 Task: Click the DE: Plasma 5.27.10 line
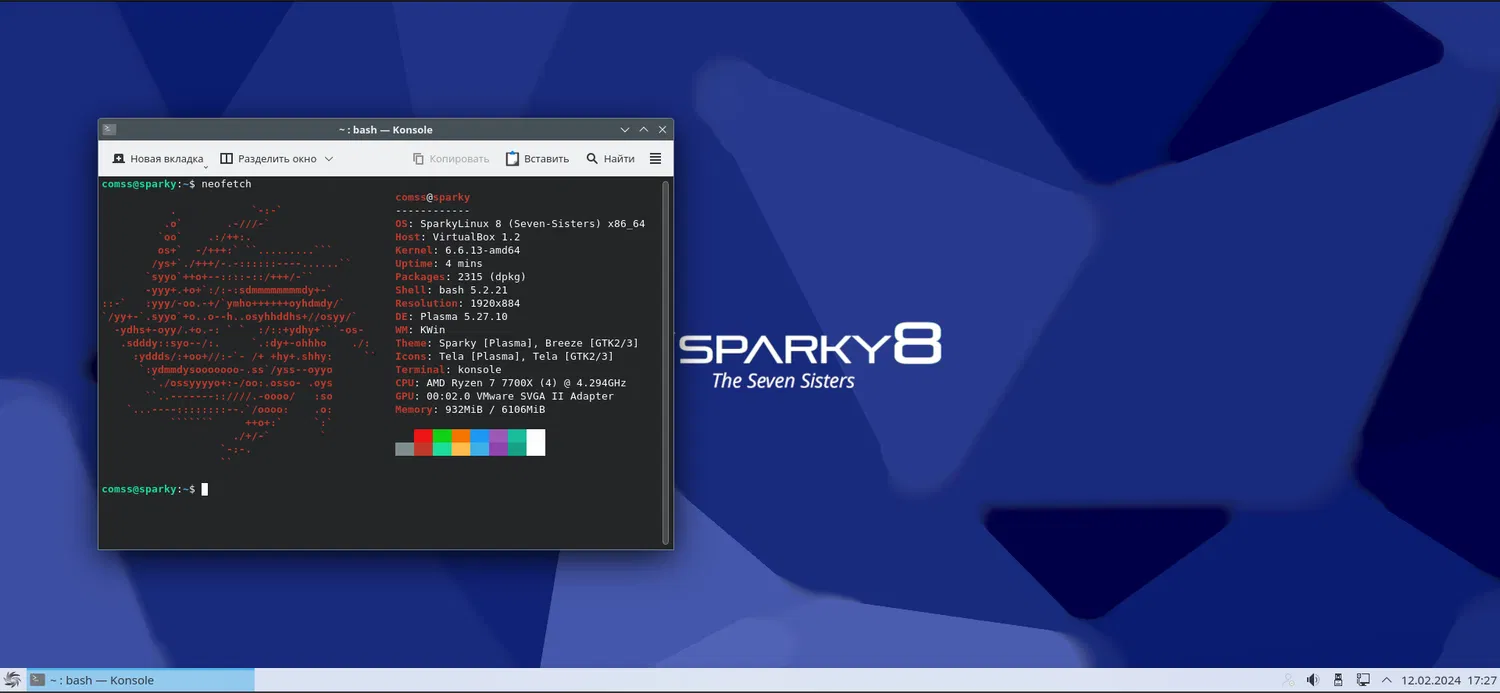coord(451,316)
